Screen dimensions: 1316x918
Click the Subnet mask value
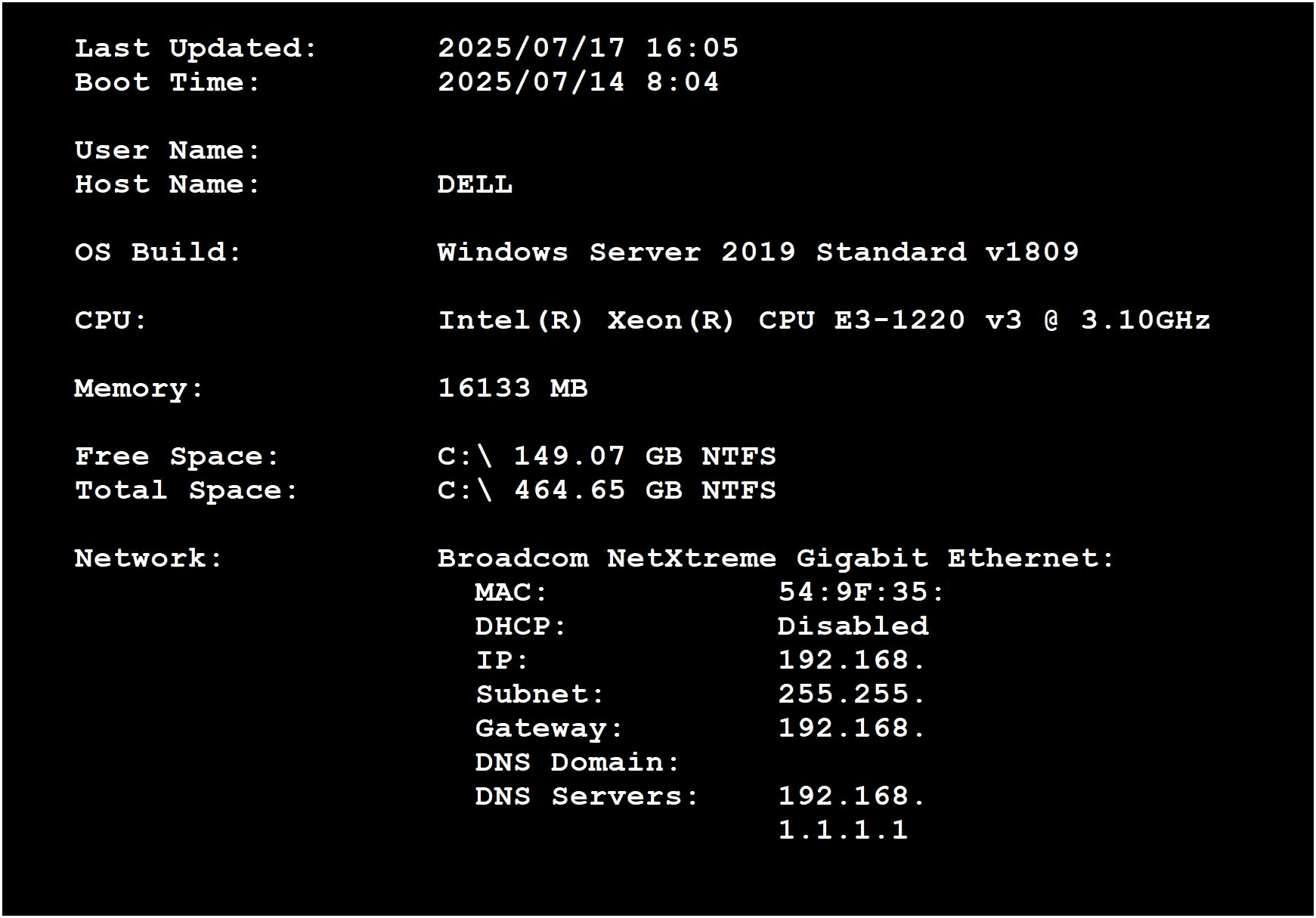[851, 694]
